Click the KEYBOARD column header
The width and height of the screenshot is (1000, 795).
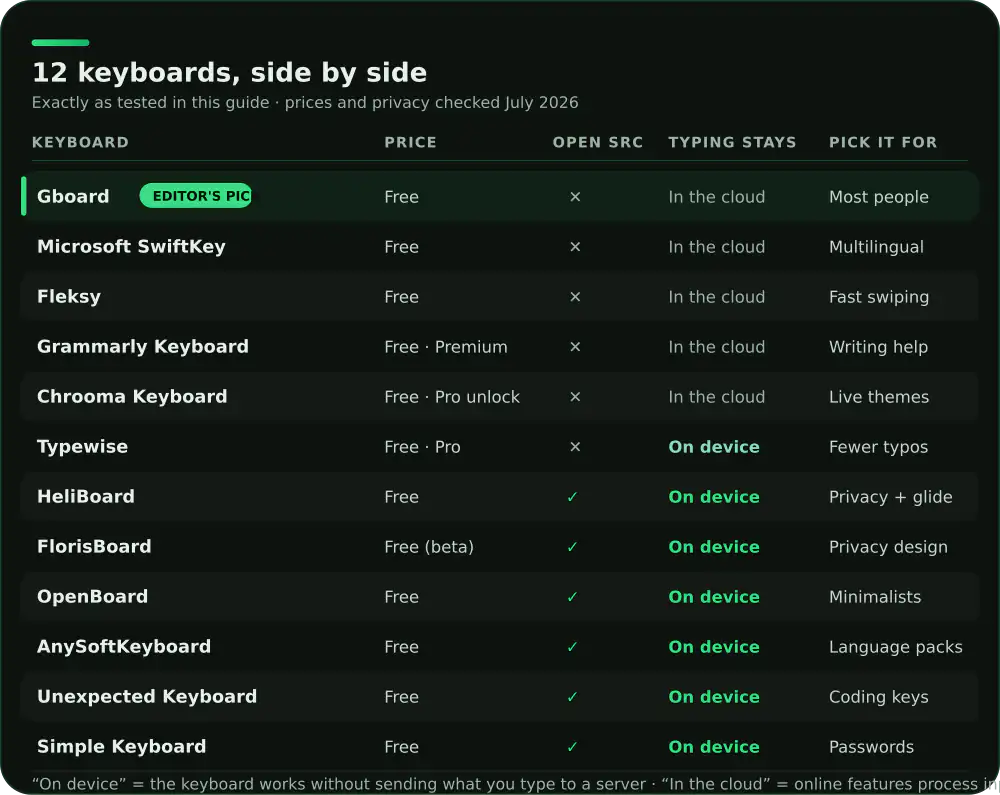pos(80,142)
